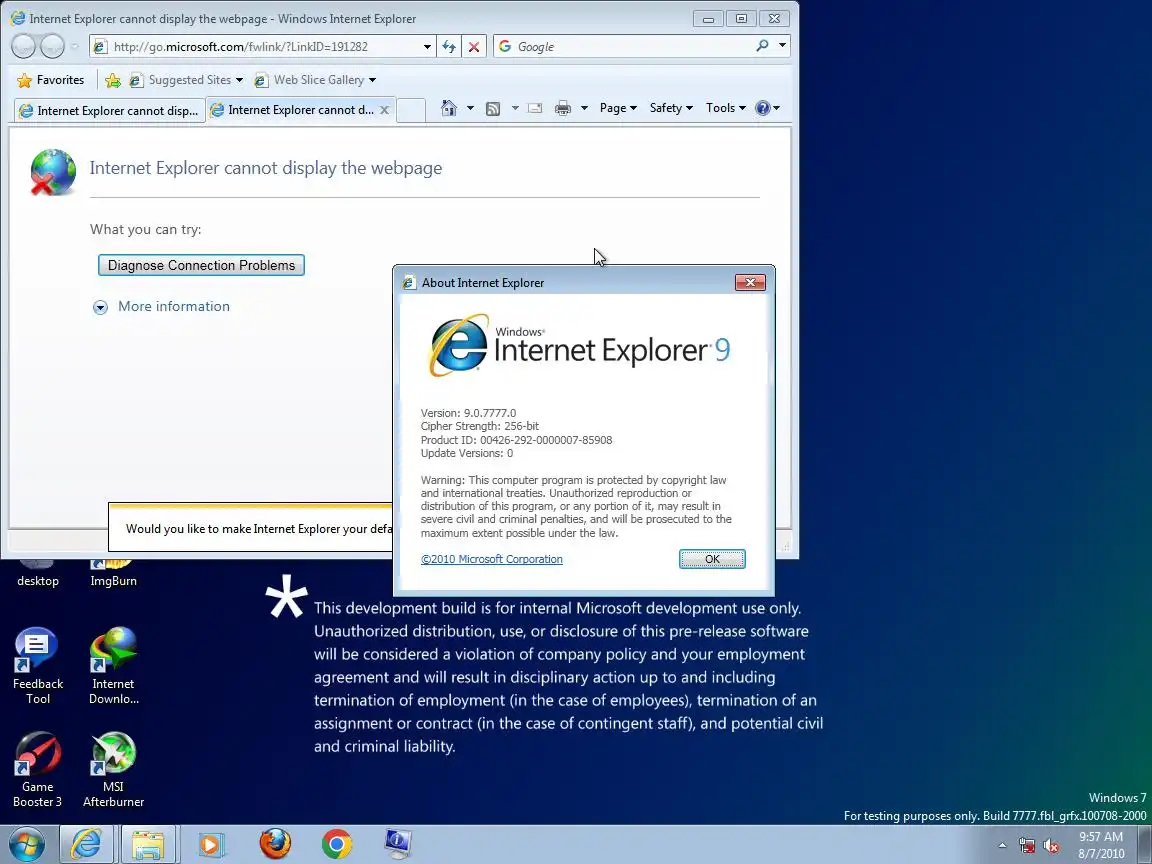Open the search provider dropdown arrow
Viewport: 1152px width, 864px height.
pyautogui.click(x=782, y=46)
